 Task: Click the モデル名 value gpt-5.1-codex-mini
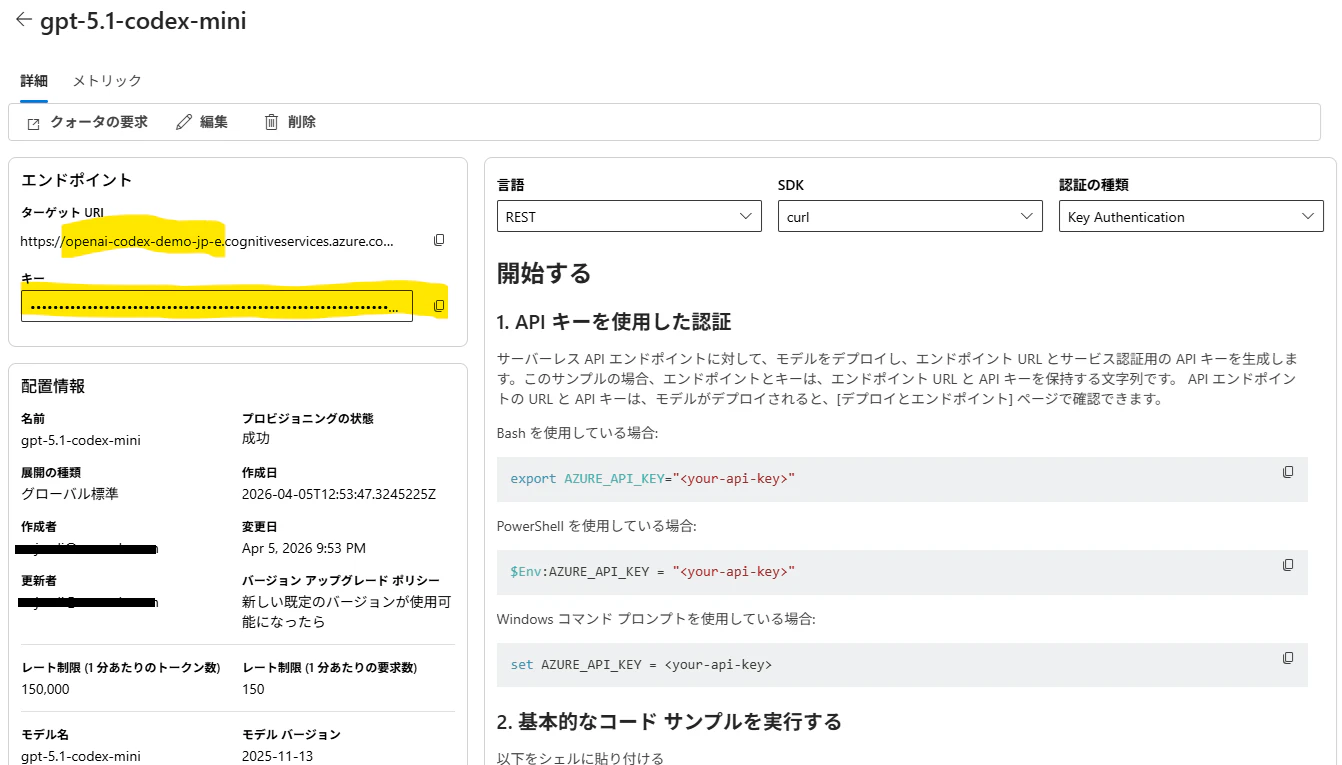pos(81,756)
